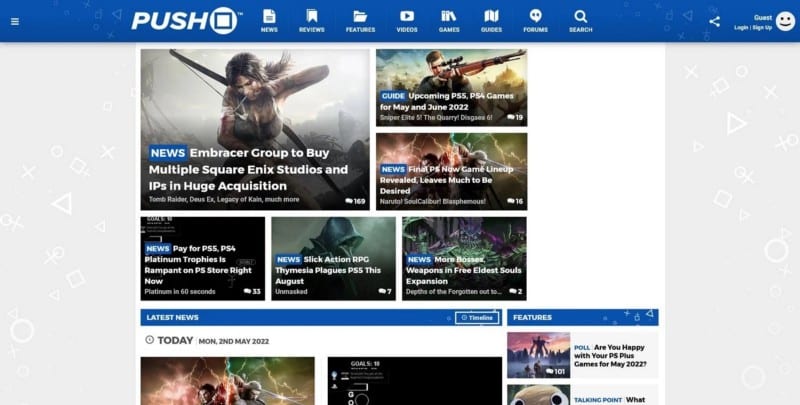
Task: Click the Guest username text
Action: click(x=763, y=17)
